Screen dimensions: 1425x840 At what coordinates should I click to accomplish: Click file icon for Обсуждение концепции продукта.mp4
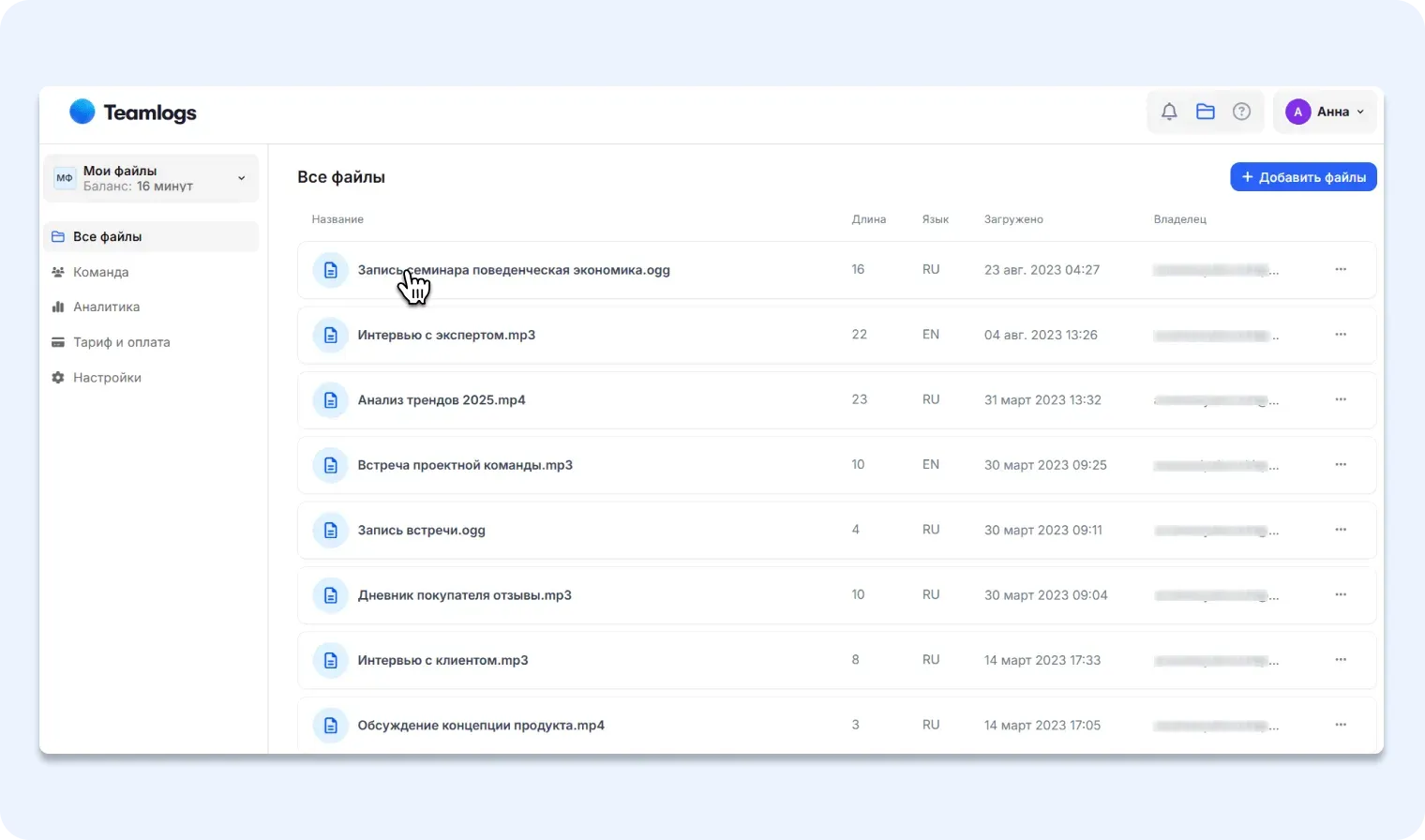pyautogui.click(x=331, y=726)
